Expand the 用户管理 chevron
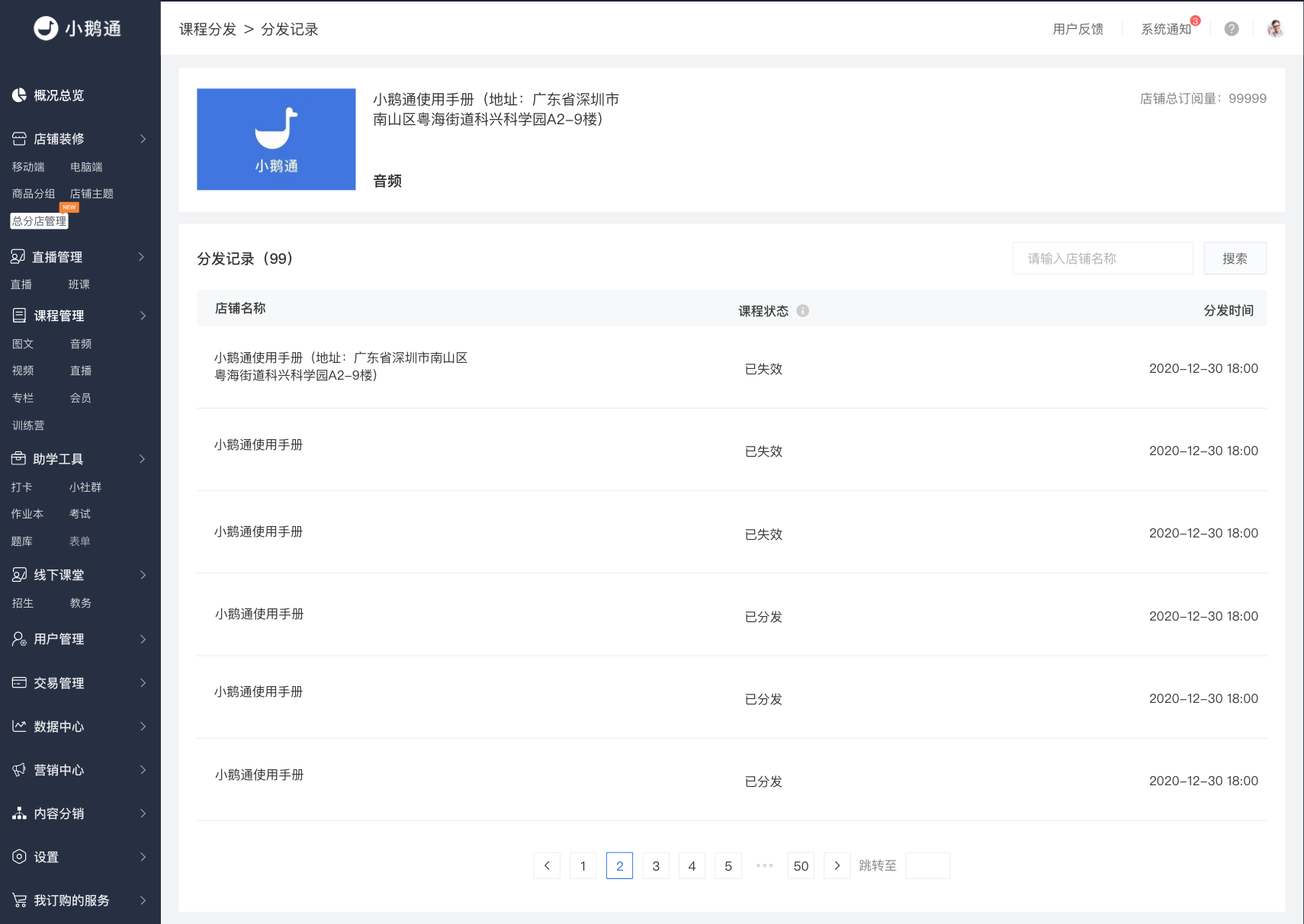Viewport: 1304px width, 924px height. coord(143,639)
